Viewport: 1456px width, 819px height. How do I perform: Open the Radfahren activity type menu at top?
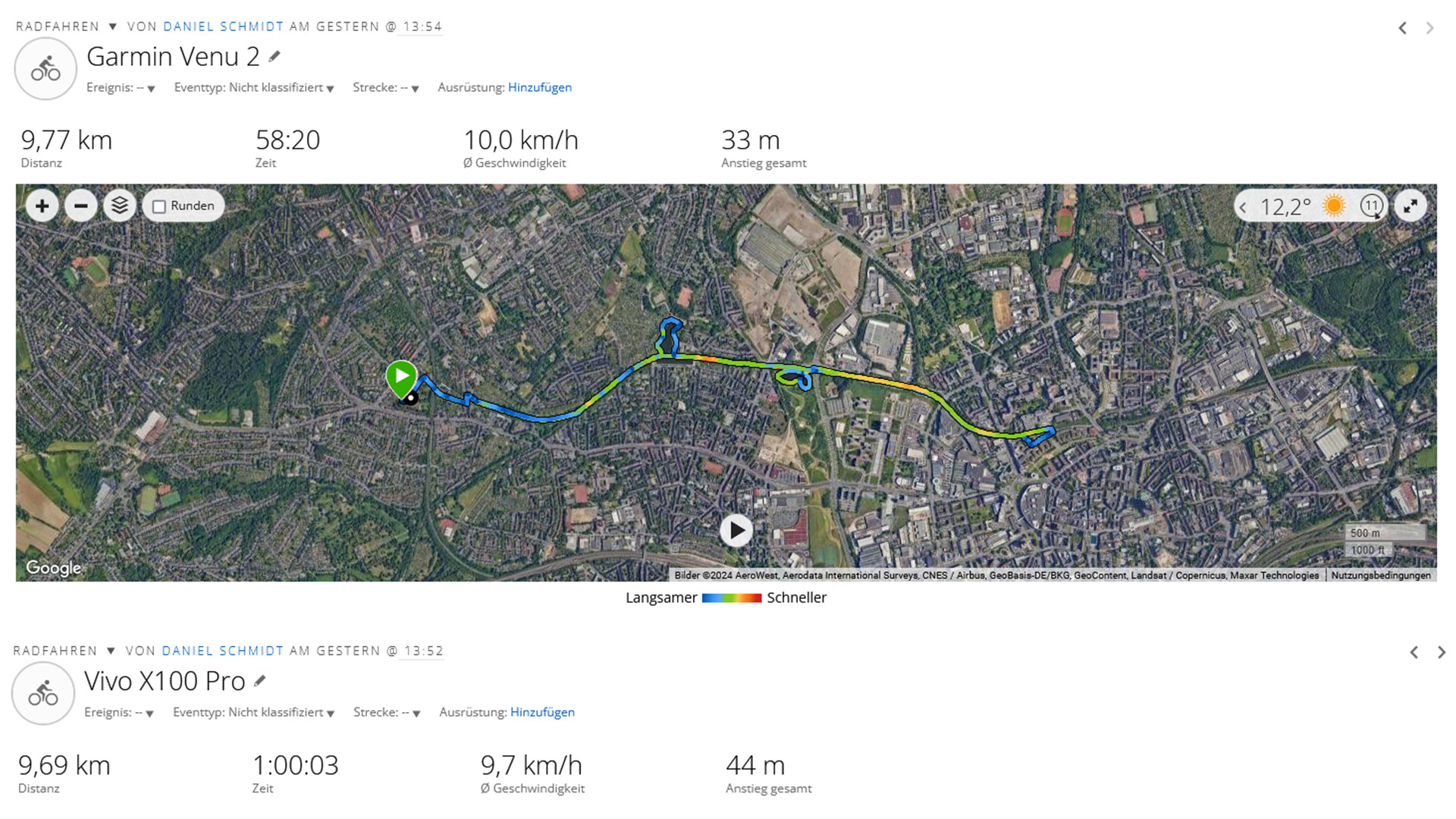coord(112,27)
